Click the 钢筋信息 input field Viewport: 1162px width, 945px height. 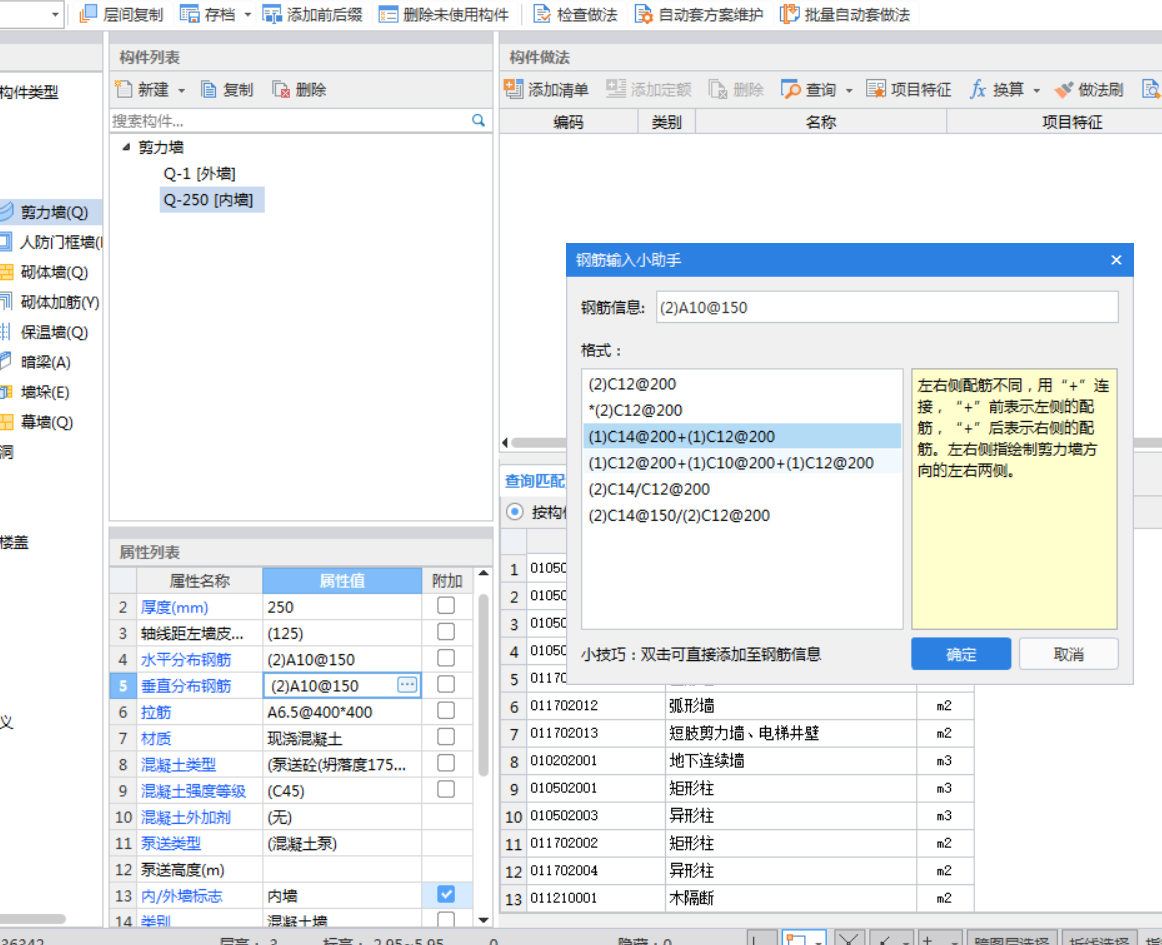887,307
